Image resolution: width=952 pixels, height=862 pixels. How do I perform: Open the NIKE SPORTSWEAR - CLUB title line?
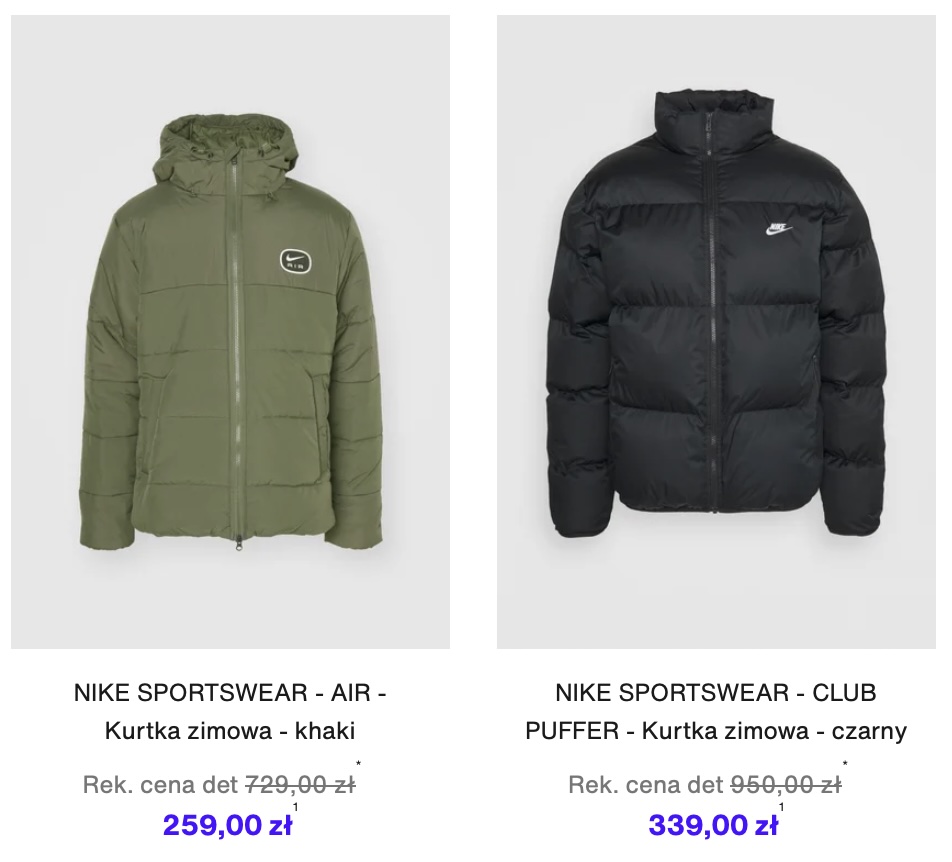click(716, 693)
